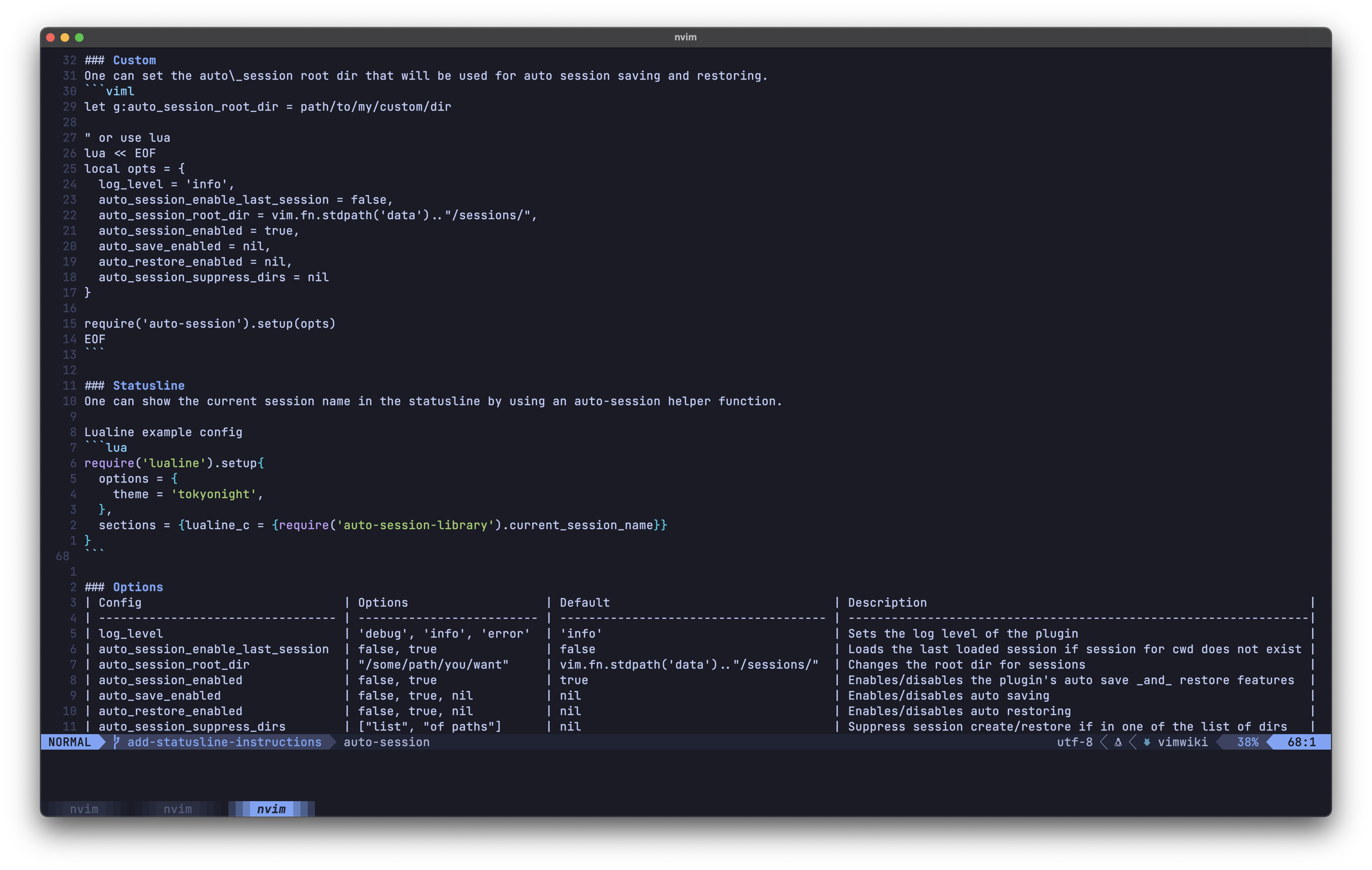
Task: Click the require('lualine').setup{ line
Action: coord(174,463)
